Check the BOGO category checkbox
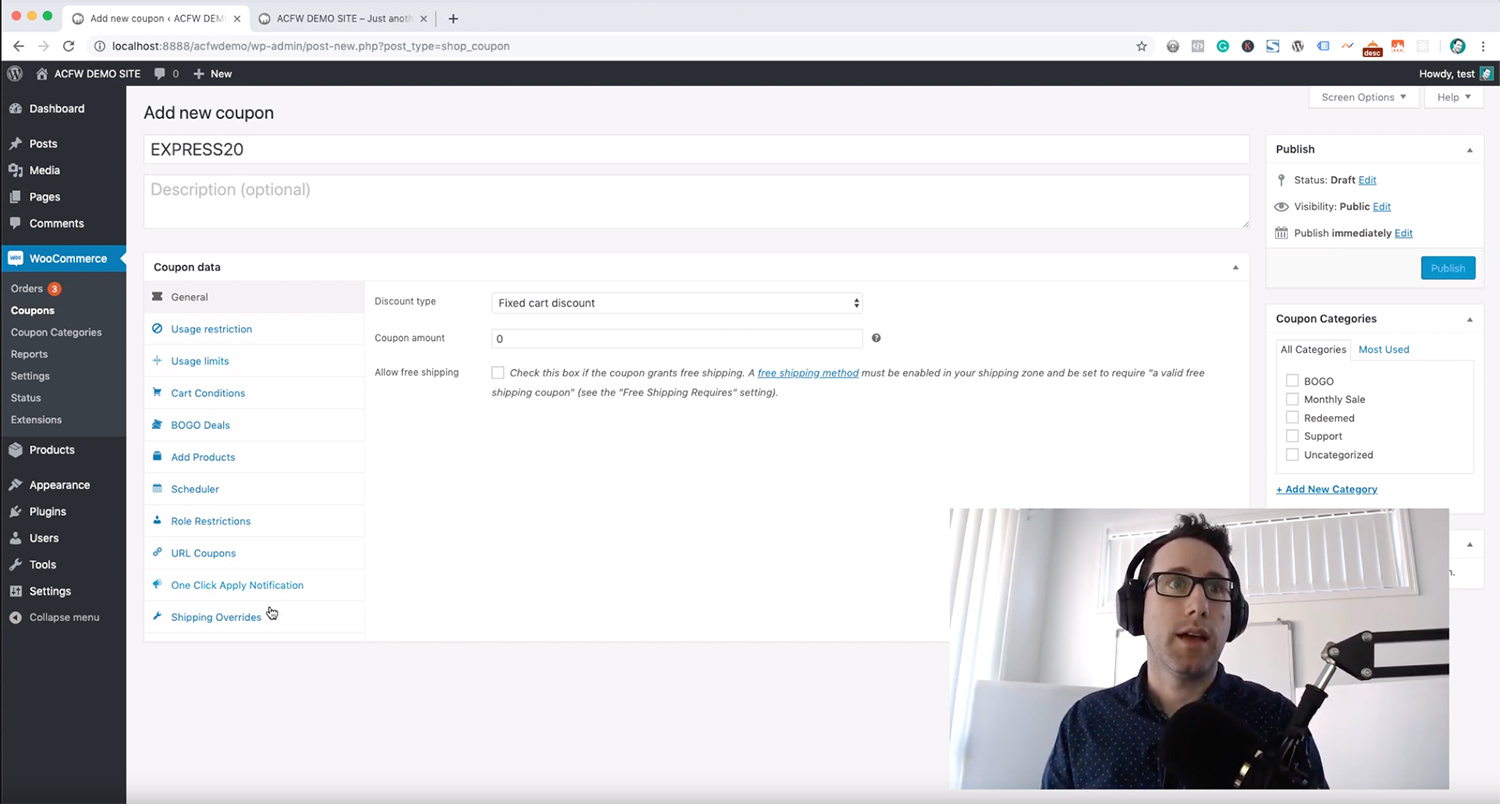This screenshot has height=804, width=1500. [1292, 381]
